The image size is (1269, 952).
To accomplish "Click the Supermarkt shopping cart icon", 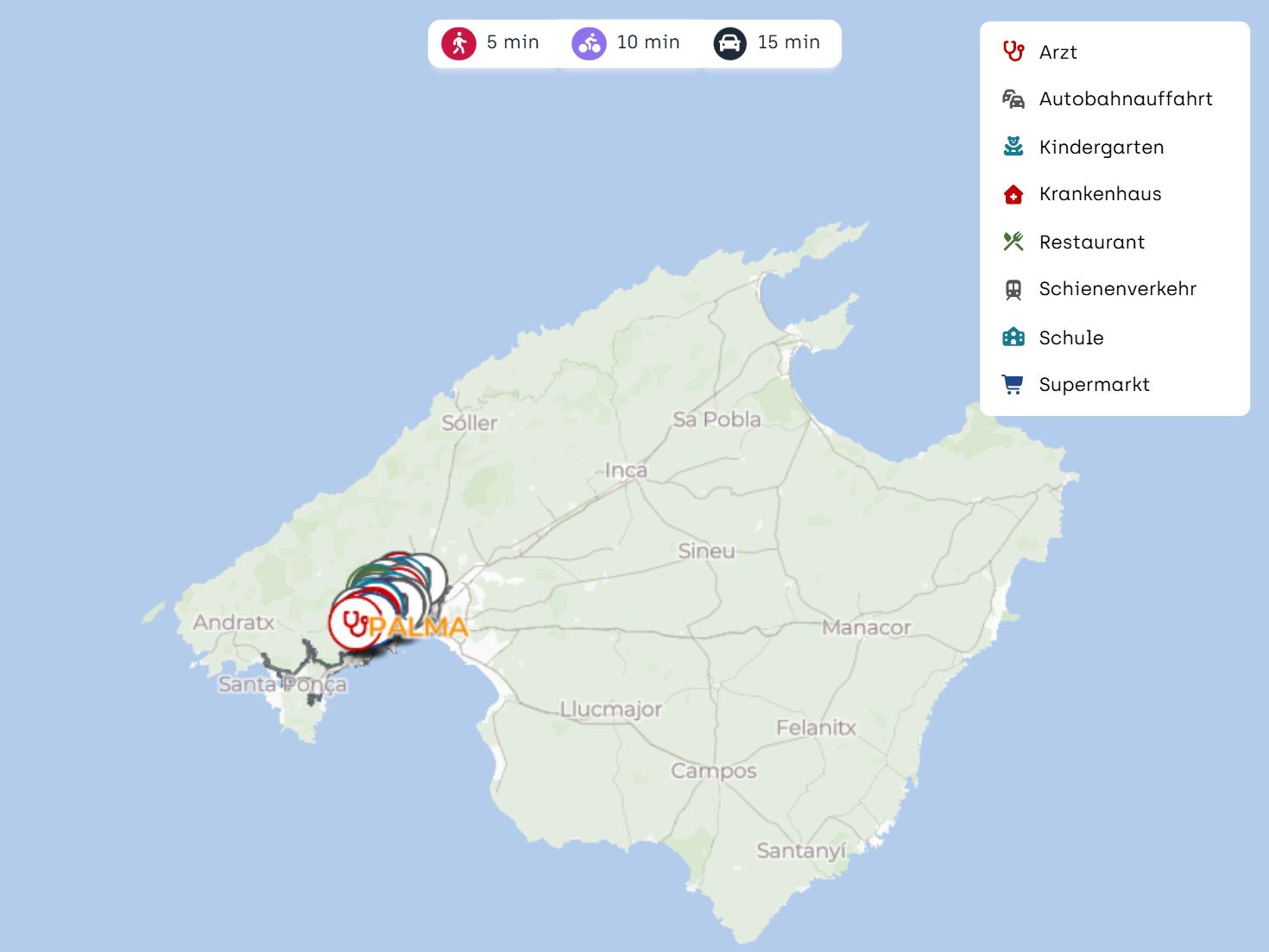I will (1013, 385).
